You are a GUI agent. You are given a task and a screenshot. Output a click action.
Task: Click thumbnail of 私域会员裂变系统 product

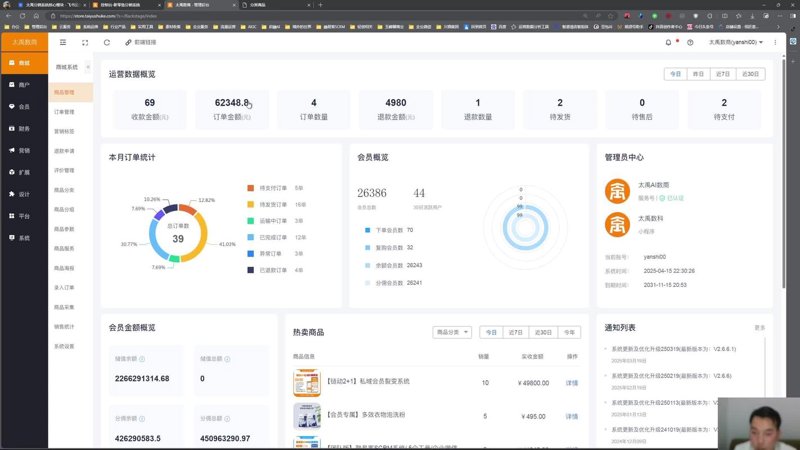[x=307, y=383]
